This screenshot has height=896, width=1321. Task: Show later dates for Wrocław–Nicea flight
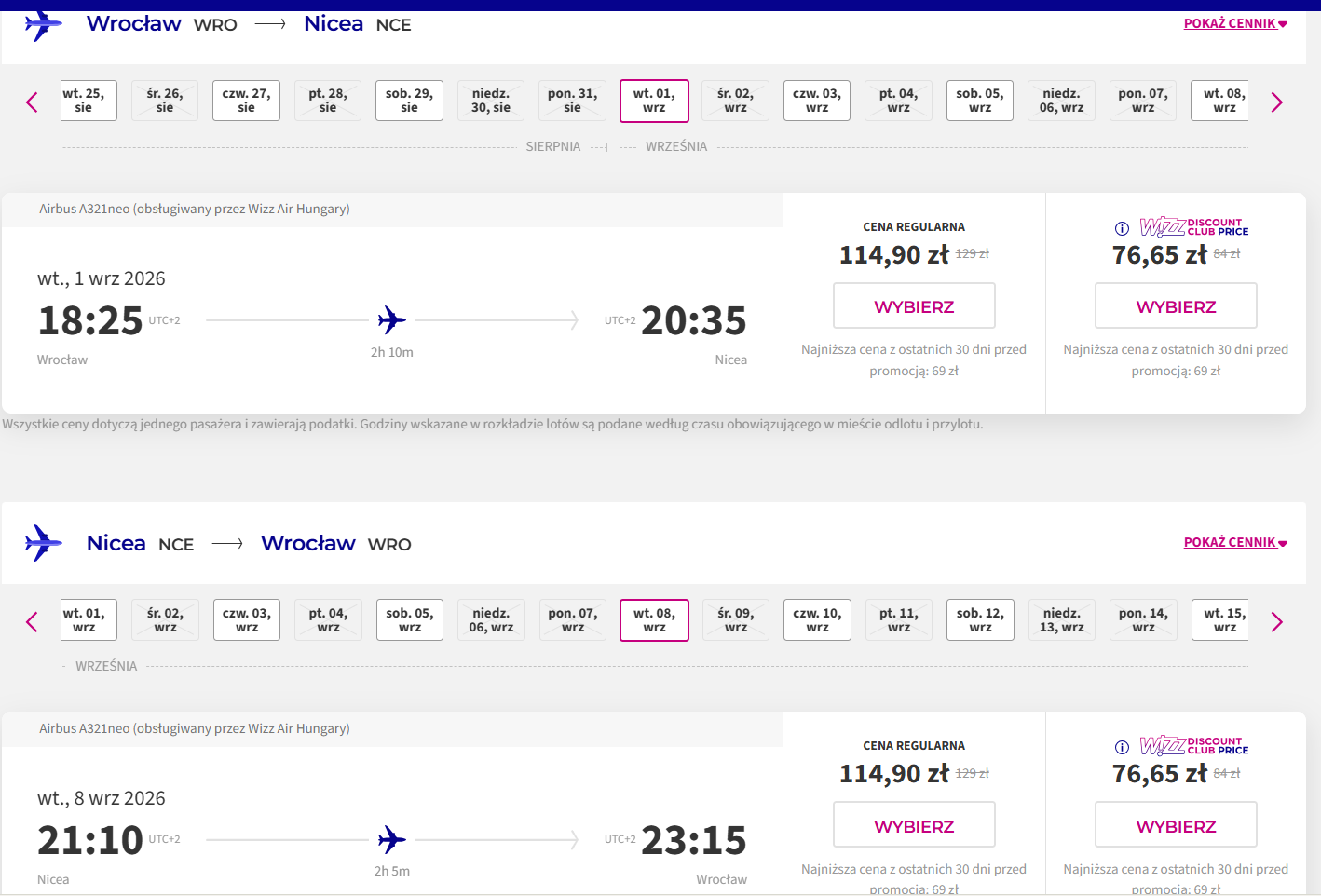pos(1276,102)
